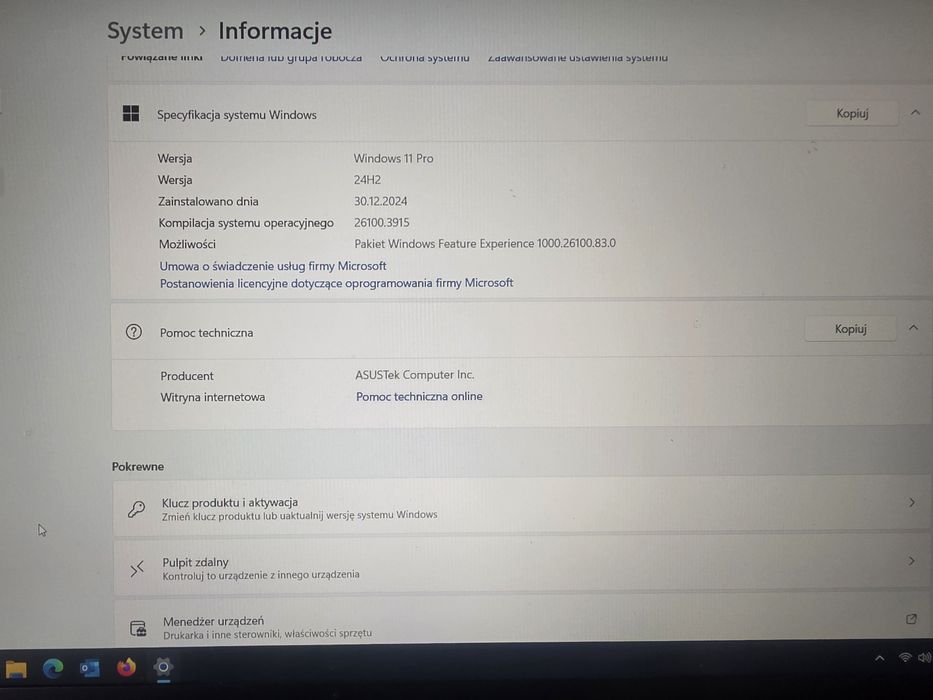Go back to System in breadcrumb
Screen dimensions: 933x700
pyautogui.click(x=145, y=31)
